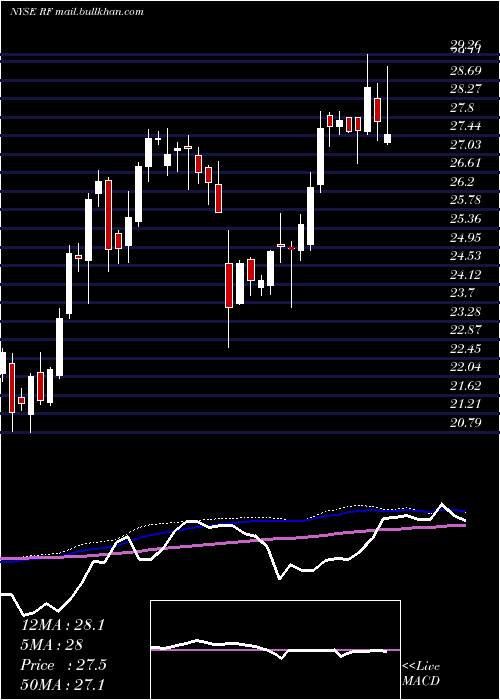
Task: Click the 24.95 price axis label
Action: [x=465, y=238]
